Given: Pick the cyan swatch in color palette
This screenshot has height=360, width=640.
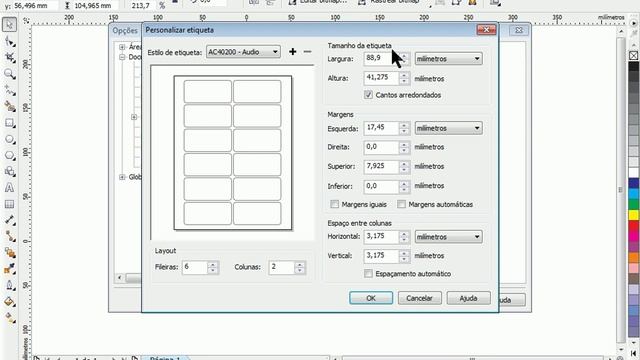Looking at the screenshot, I should point(633,193).
